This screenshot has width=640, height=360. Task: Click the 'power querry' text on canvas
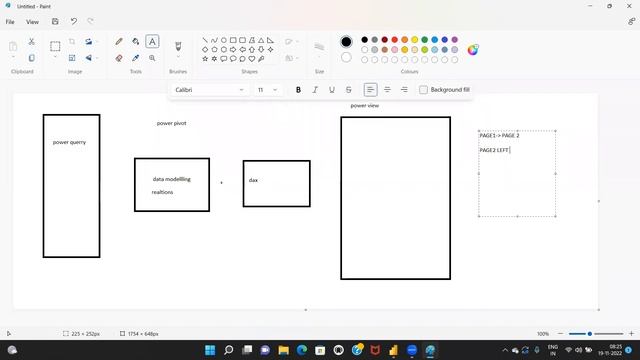tap(69, 142)
